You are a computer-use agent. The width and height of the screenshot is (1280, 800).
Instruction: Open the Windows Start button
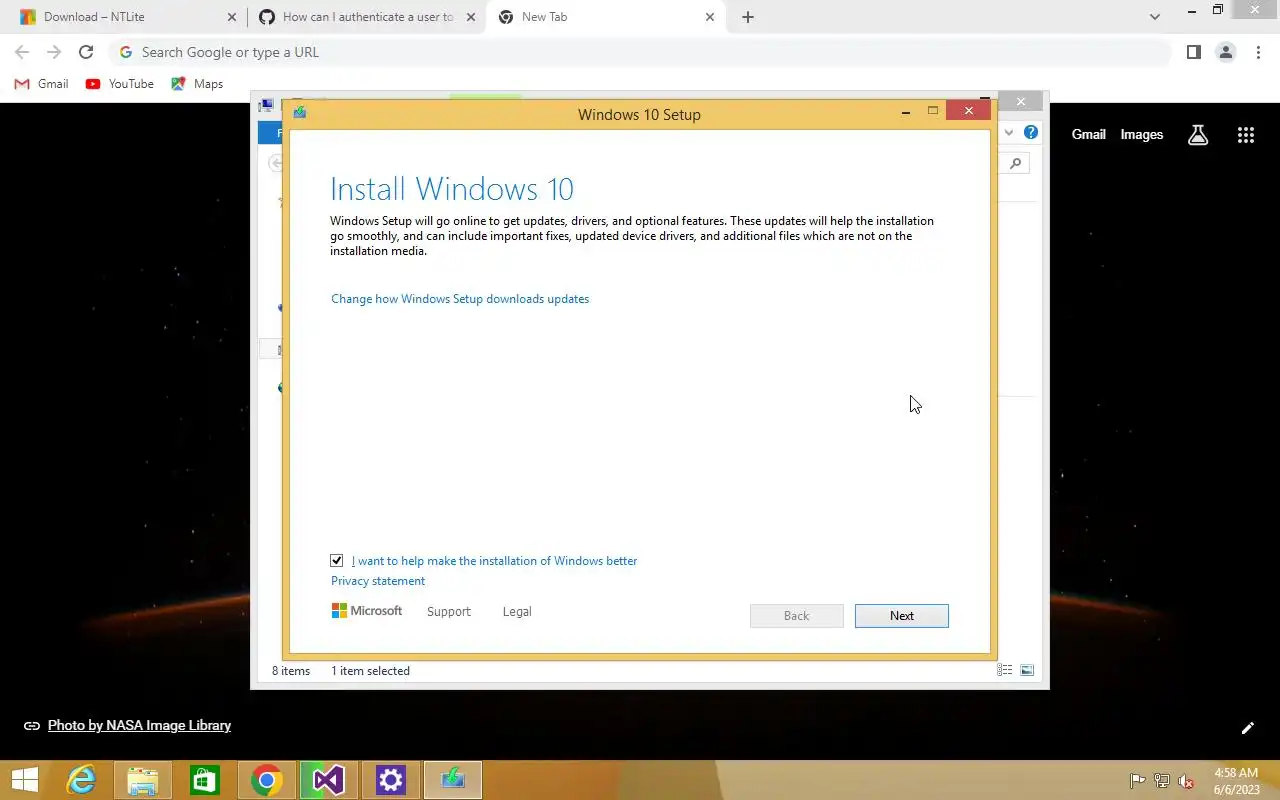pos(24,780)
